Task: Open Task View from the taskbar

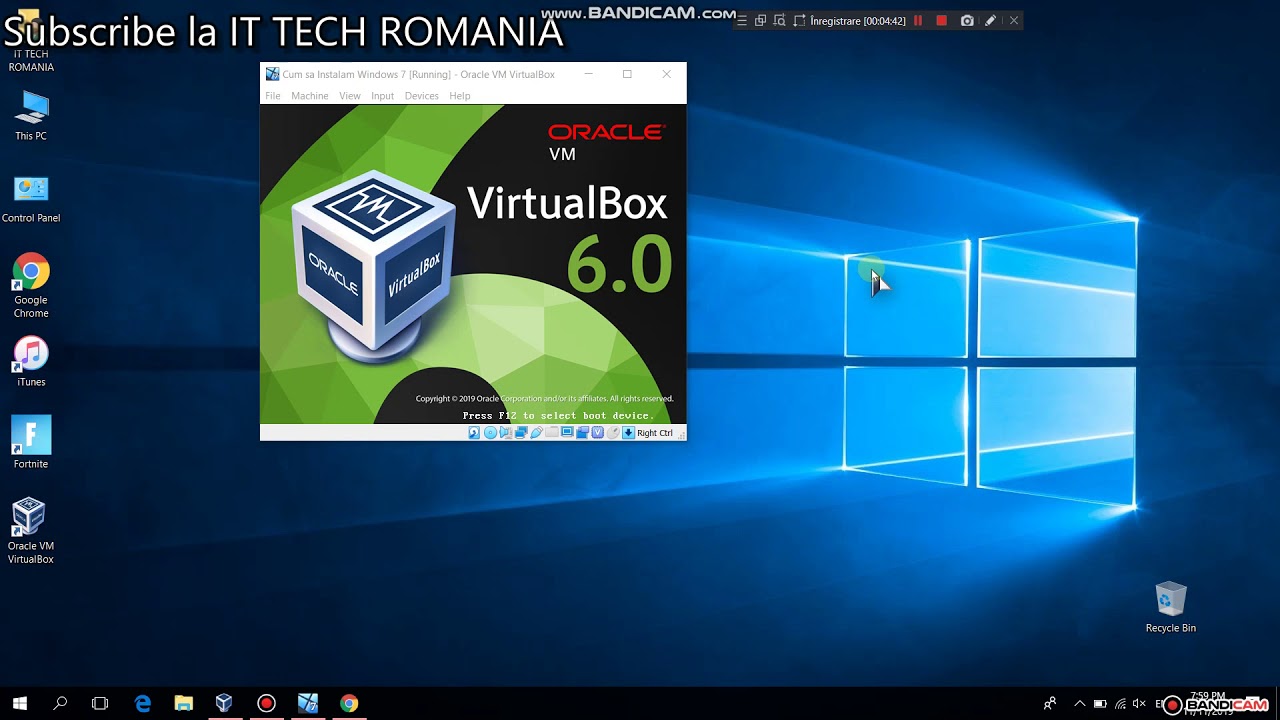Action: pyautogui.click(x=100, y=703)
